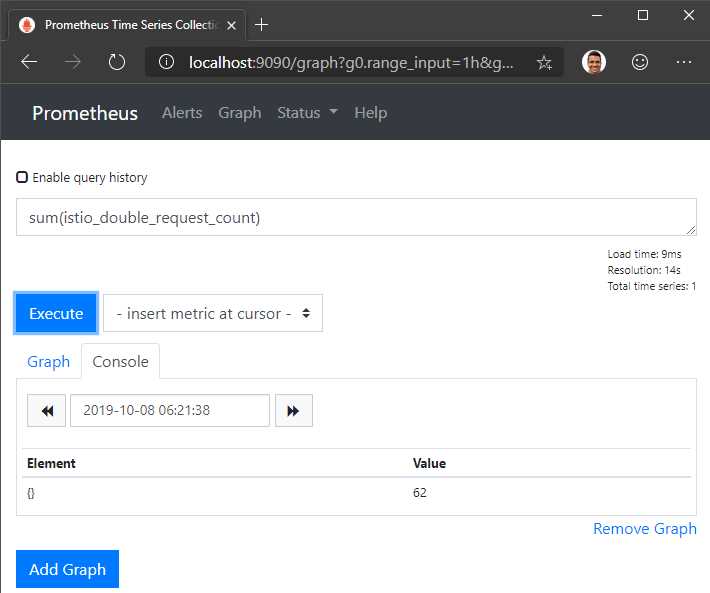Minimize the browser window
Screen dimensions: 710x593
click(x=597, y=15)
